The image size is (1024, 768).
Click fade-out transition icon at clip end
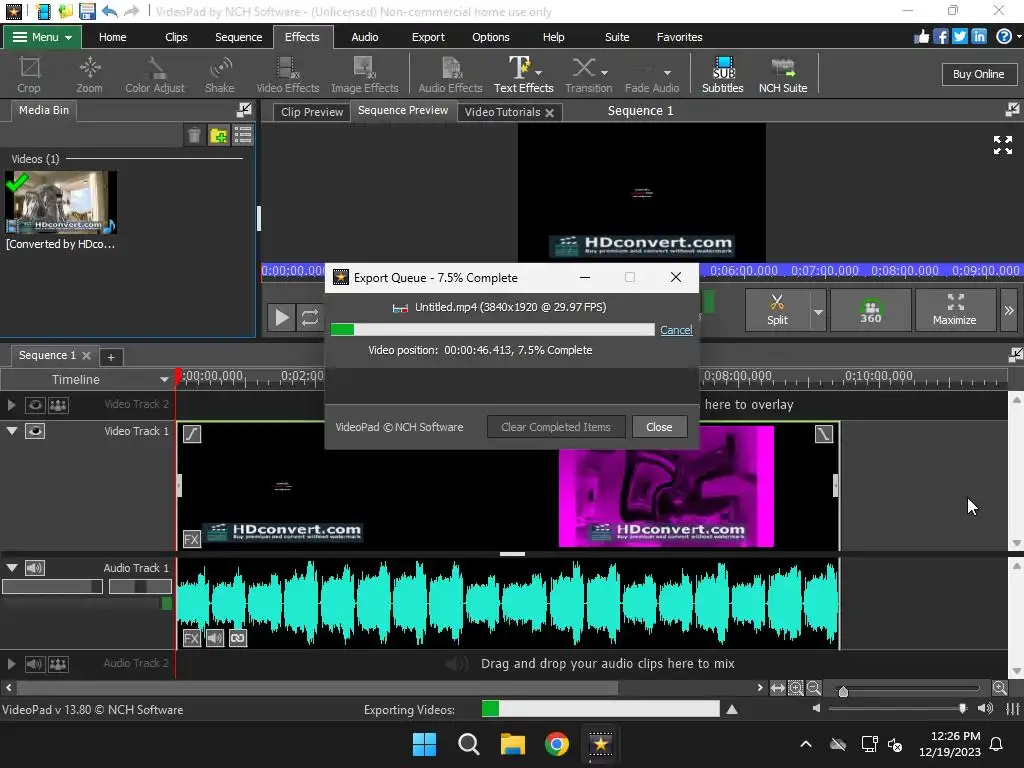[x=824, y=434]
